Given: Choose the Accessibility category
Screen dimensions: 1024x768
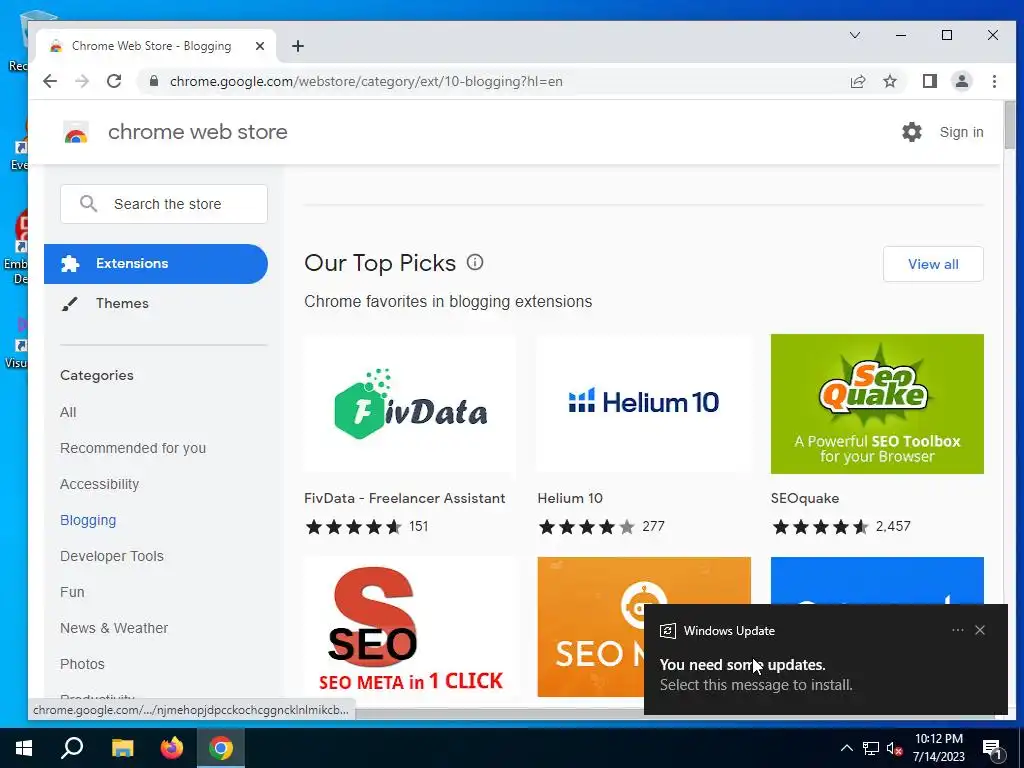Looking at the screenshot, I should tap(99, 484).
